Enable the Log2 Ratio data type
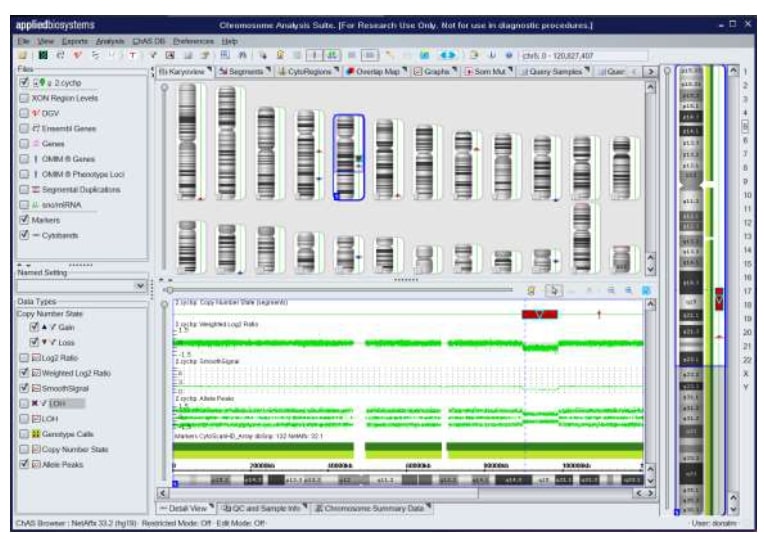 click(x=35, y=357)
